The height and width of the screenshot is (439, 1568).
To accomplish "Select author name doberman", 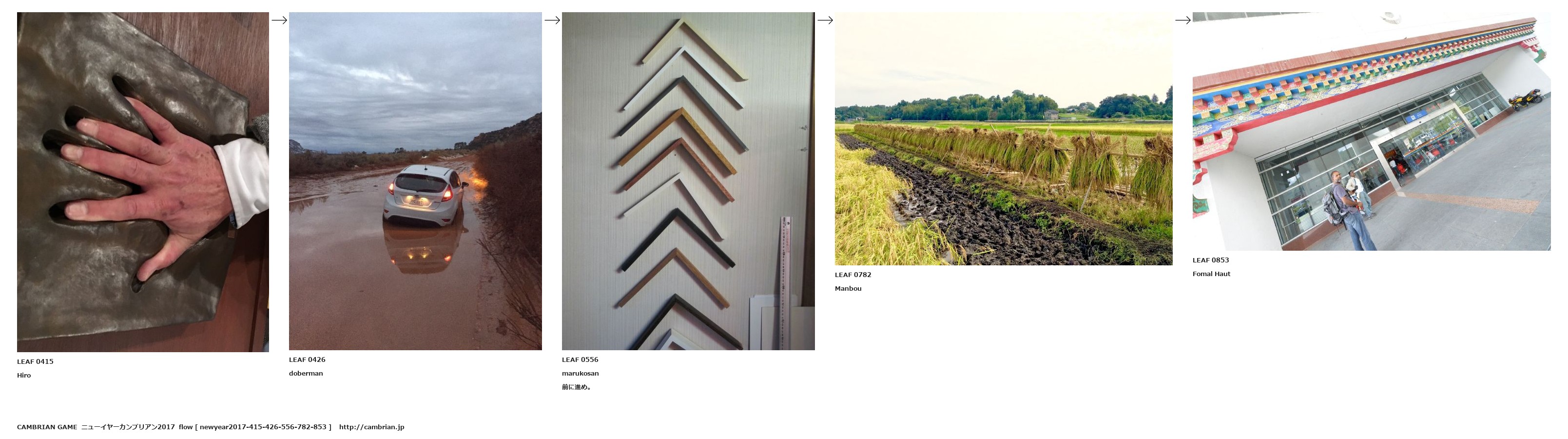I will (306, 373).
